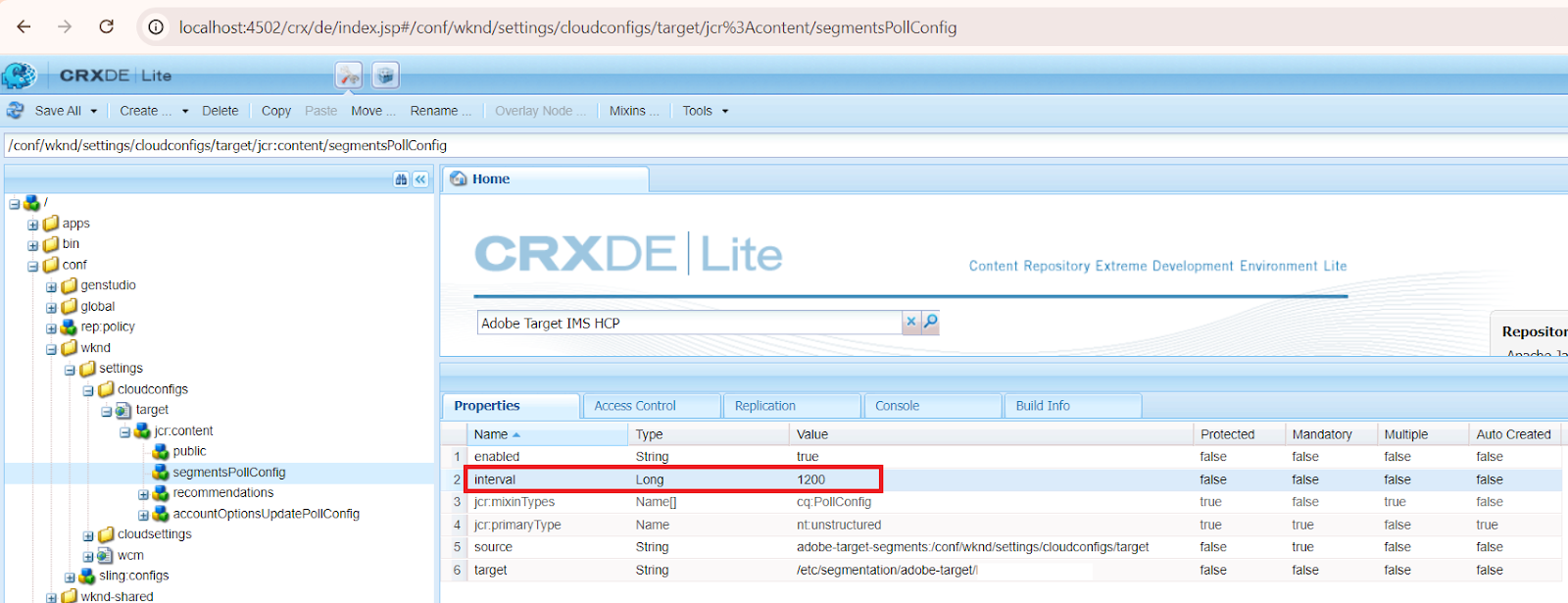Viewport: 1568px width, 603px height.
Task: Collapse the tree panel with the double arrow
Action: point(420,179)
